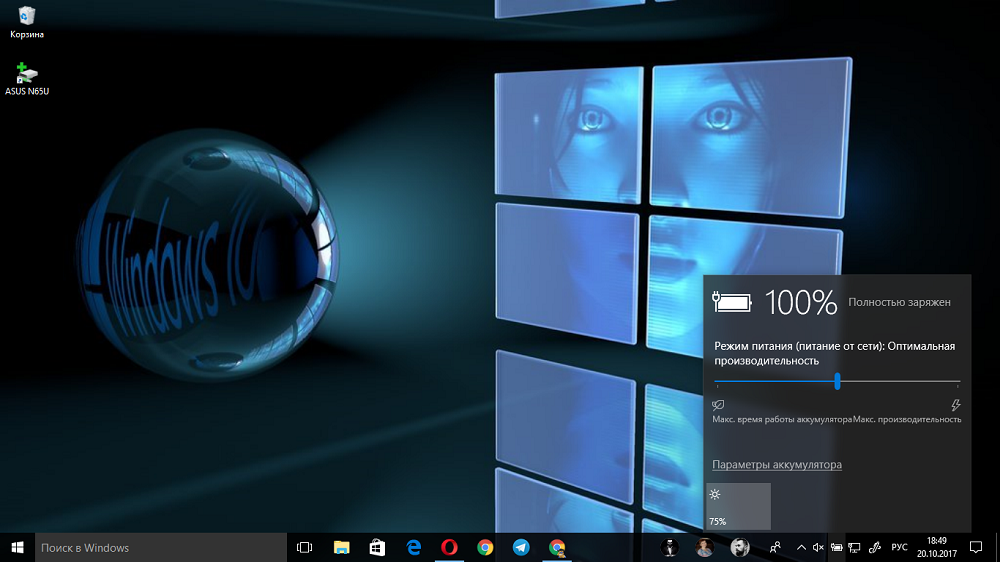Launch Microsoft Edge from the taskbar
Image resolution: width=1000 pixels, height=562 pixels.
413,547
